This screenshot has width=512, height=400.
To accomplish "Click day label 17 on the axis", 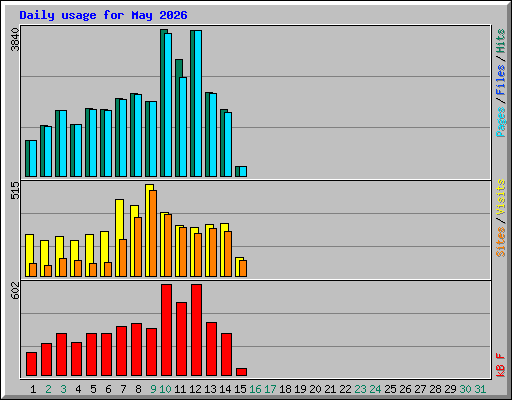I will (270, 389).
